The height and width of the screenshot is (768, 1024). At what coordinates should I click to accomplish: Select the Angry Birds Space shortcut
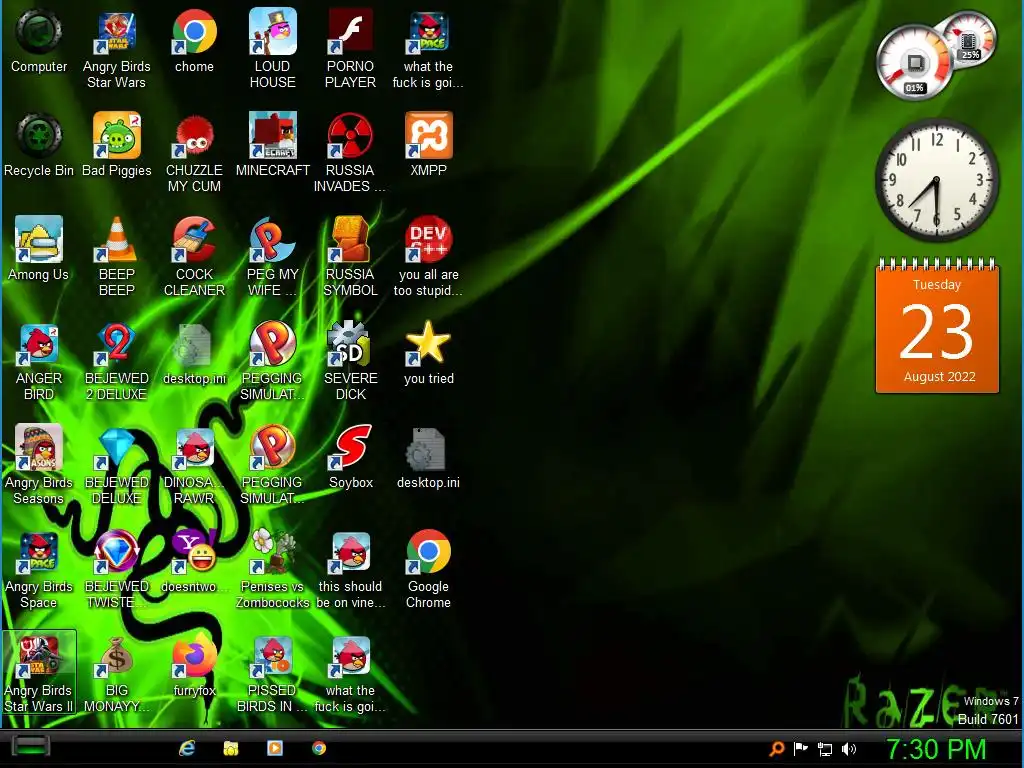(39, 569)
